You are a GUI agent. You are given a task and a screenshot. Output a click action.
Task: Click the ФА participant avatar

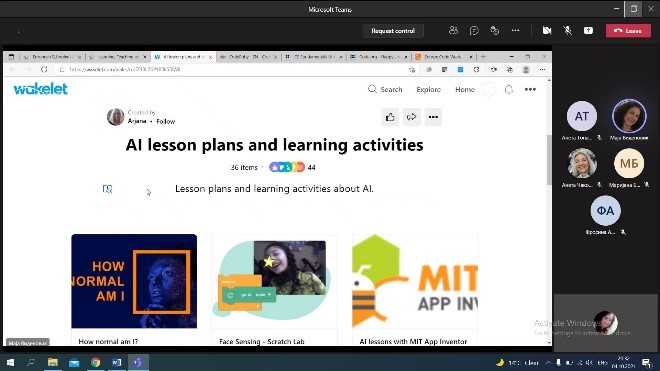click(x=605, y=210)
